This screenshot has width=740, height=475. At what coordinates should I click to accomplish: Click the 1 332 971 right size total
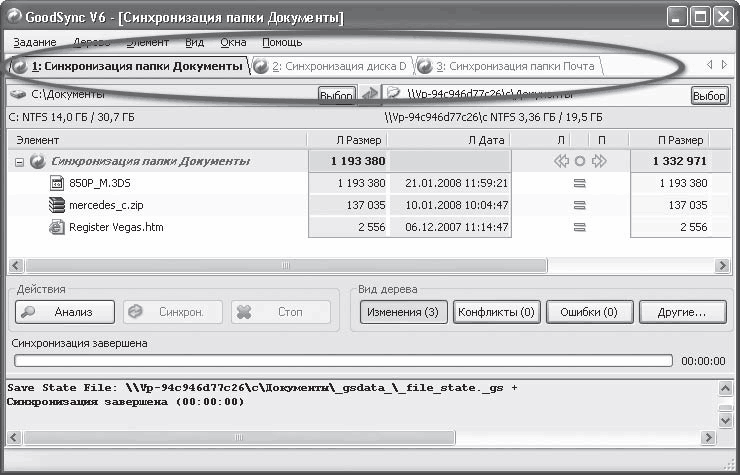680,161
